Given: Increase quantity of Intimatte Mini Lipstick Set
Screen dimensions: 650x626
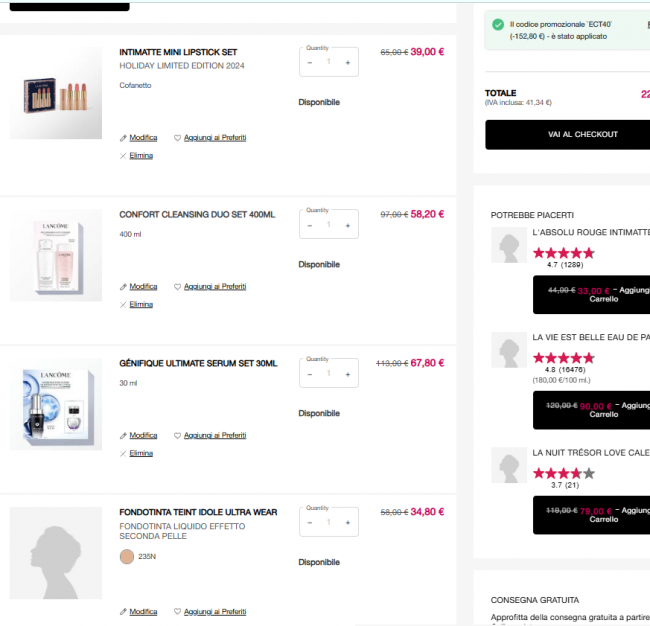Looking at the screenshot, I should tap(348, 63).
